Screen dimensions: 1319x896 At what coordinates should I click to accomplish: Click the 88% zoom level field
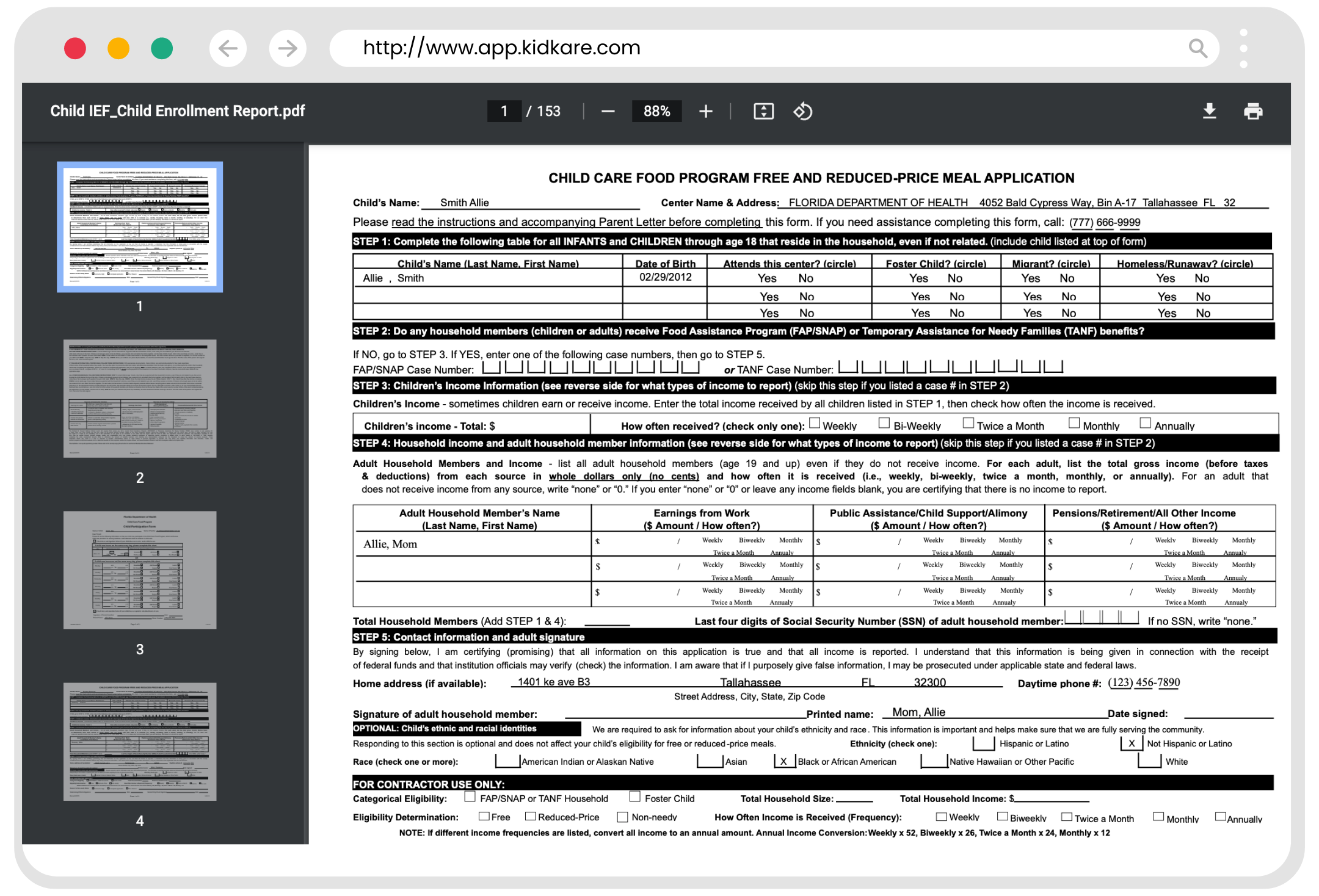656,111
